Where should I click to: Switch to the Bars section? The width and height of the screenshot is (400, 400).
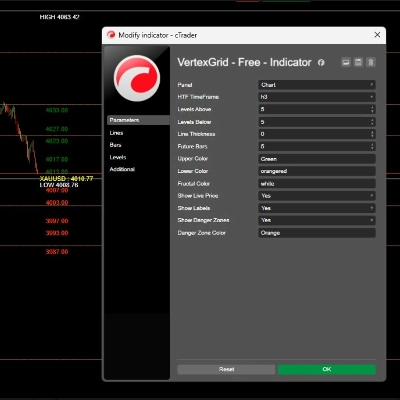click(115, 145)
